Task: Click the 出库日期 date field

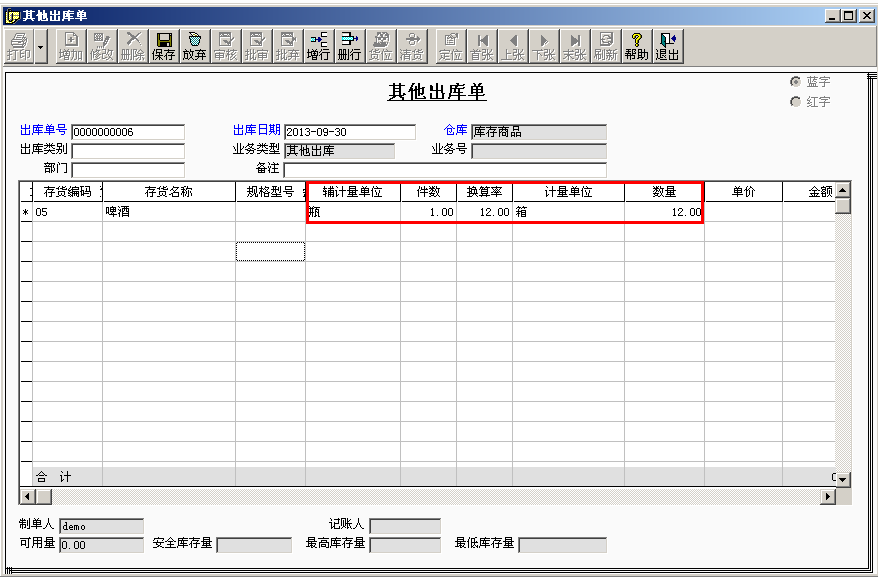Action: (350, 132)
